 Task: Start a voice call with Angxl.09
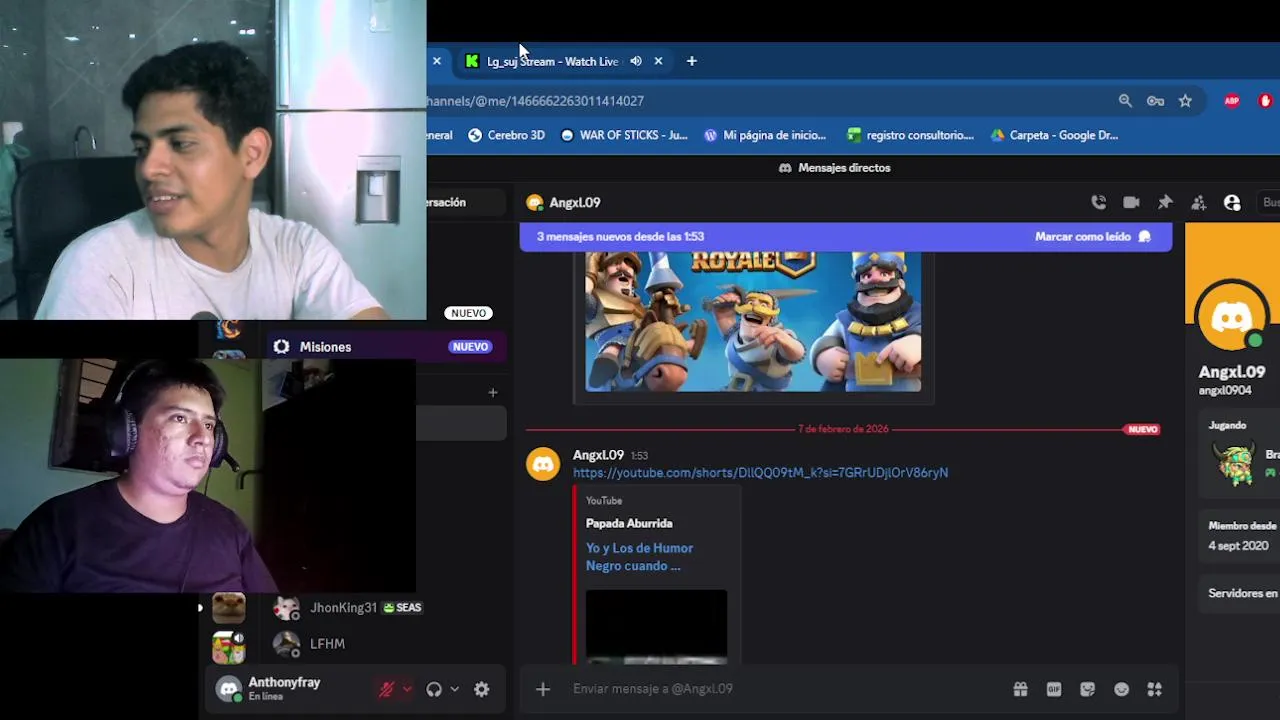pyautogui.click(x=1098, y=202)
